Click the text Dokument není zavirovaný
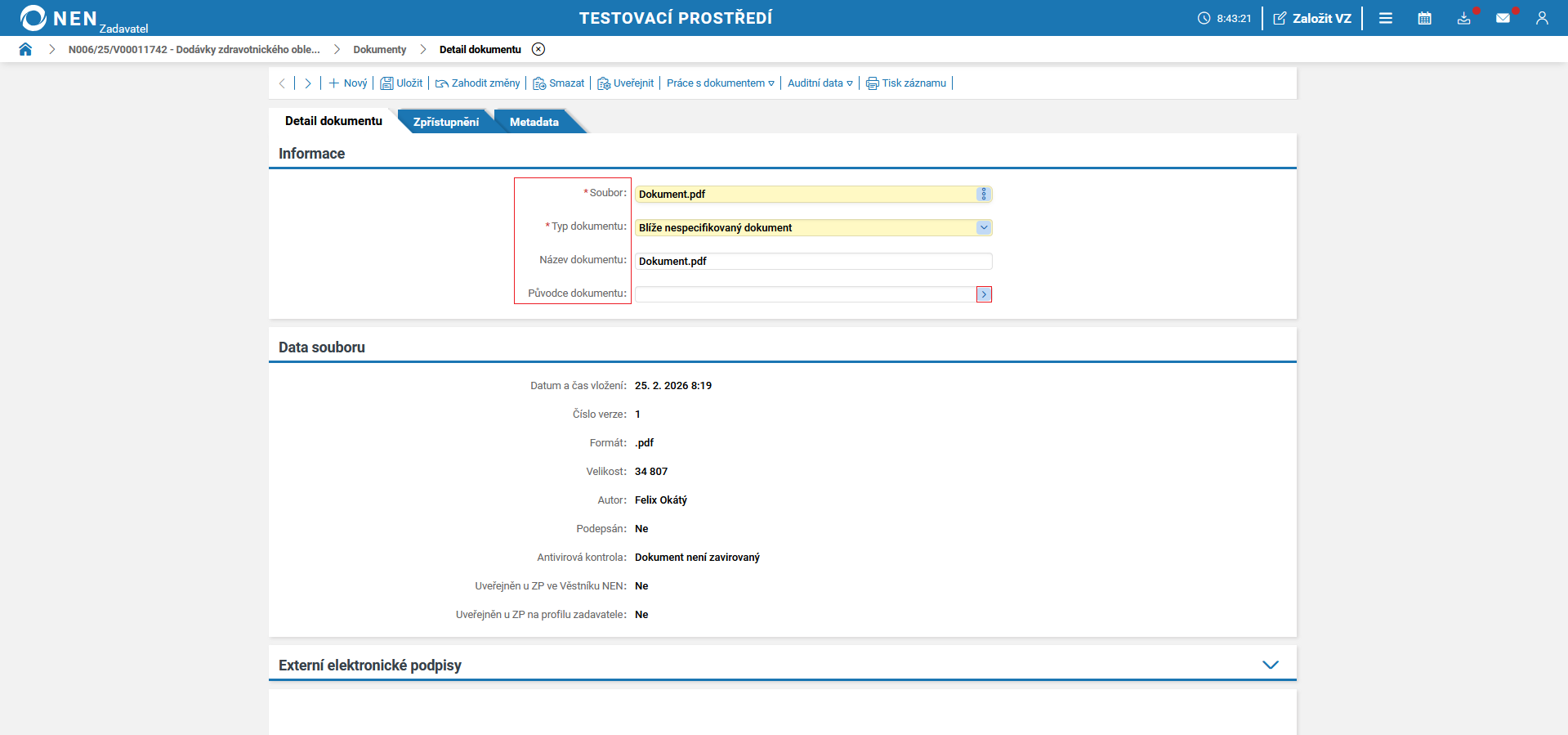 pos(697,558)
